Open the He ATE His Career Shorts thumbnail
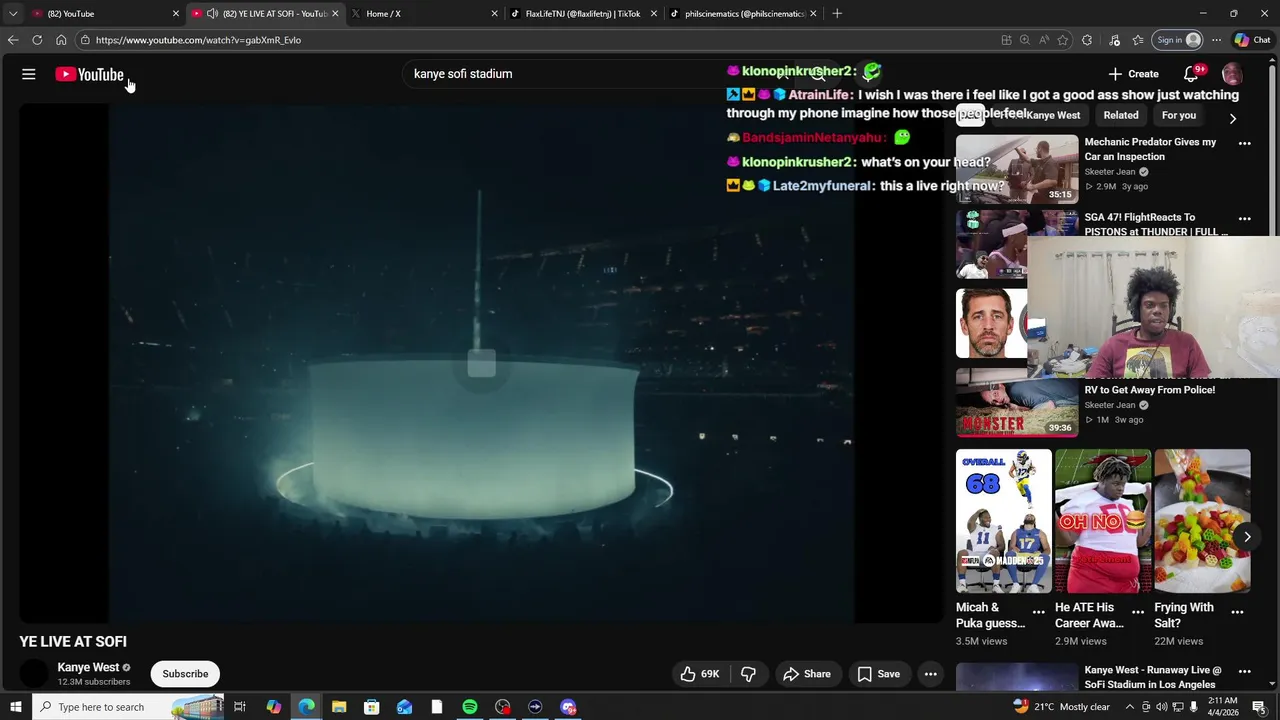 1103,521
